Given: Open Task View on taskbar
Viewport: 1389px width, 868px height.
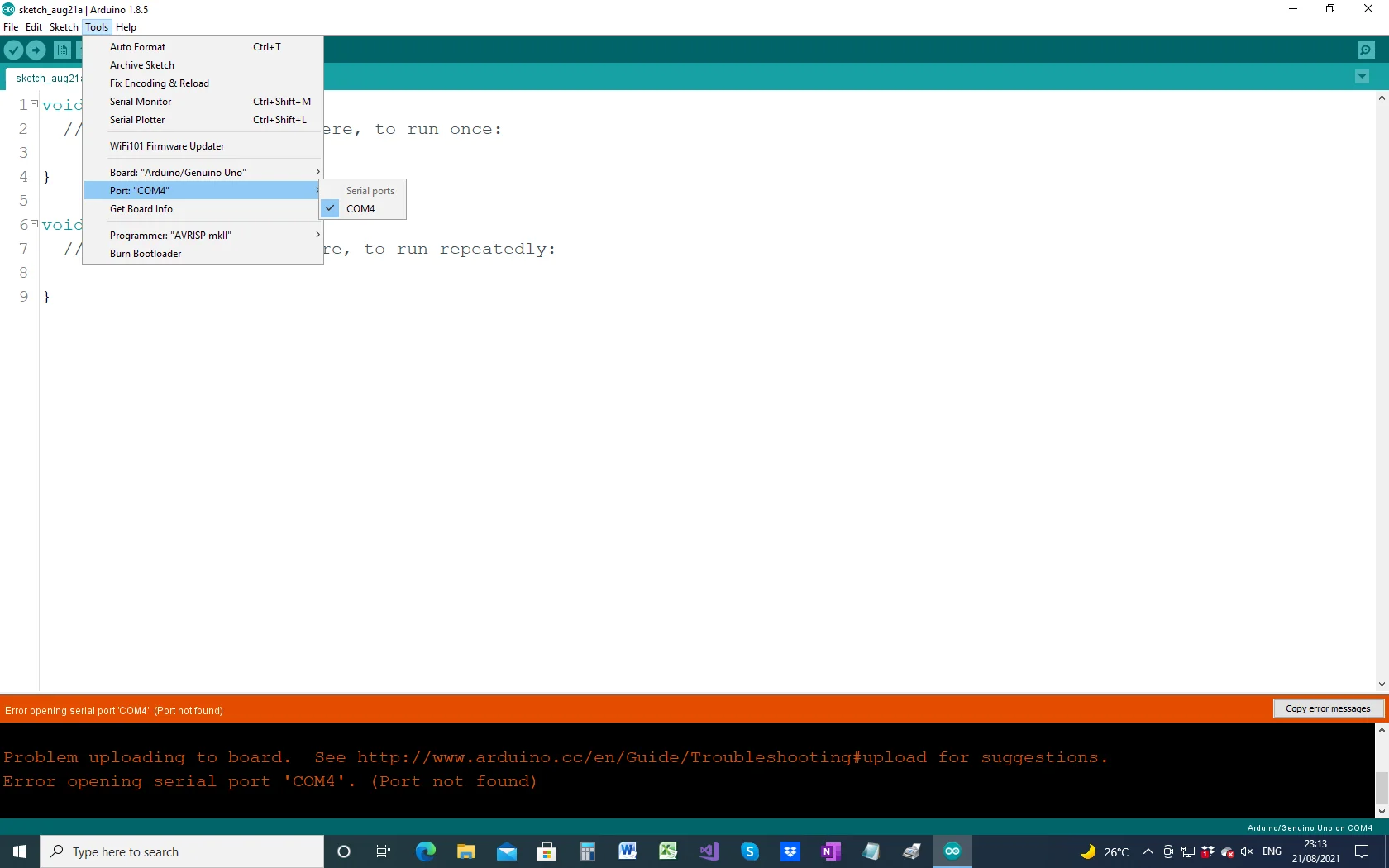Looking at the screenshot, I should [384, 851].
